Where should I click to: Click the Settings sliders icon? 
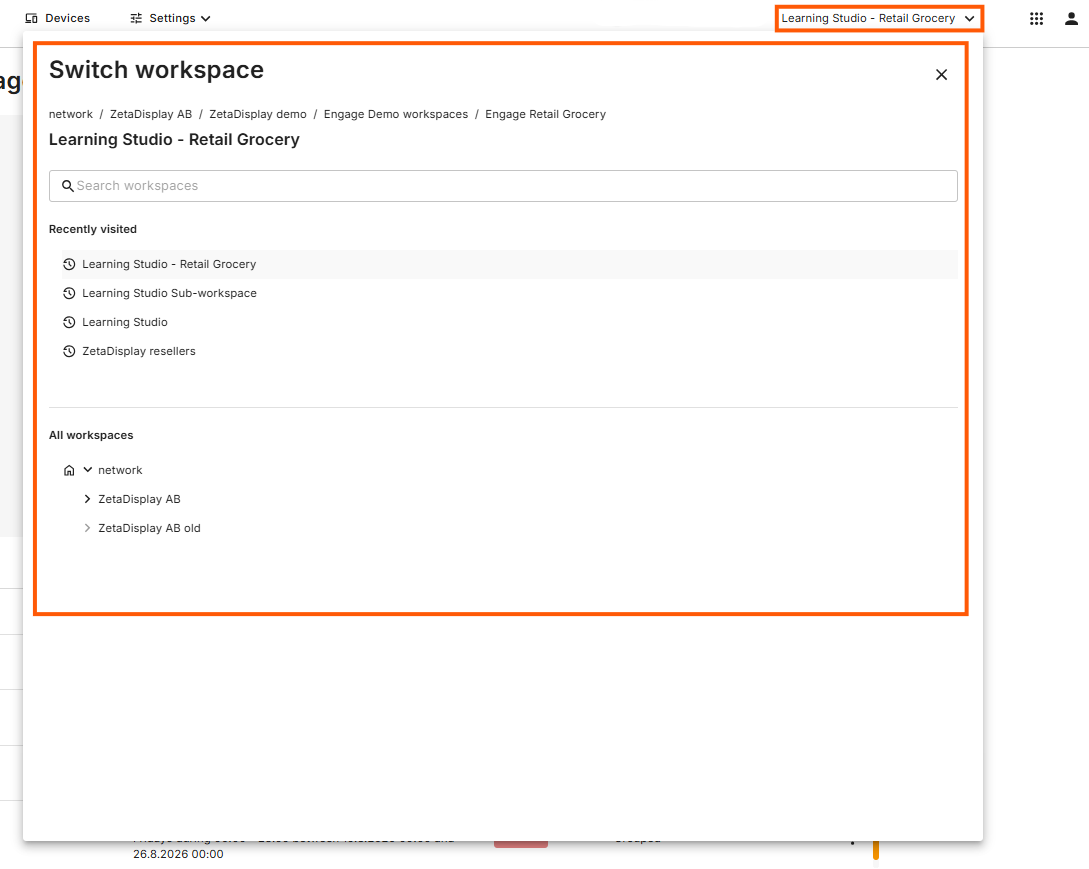(136, 19)
